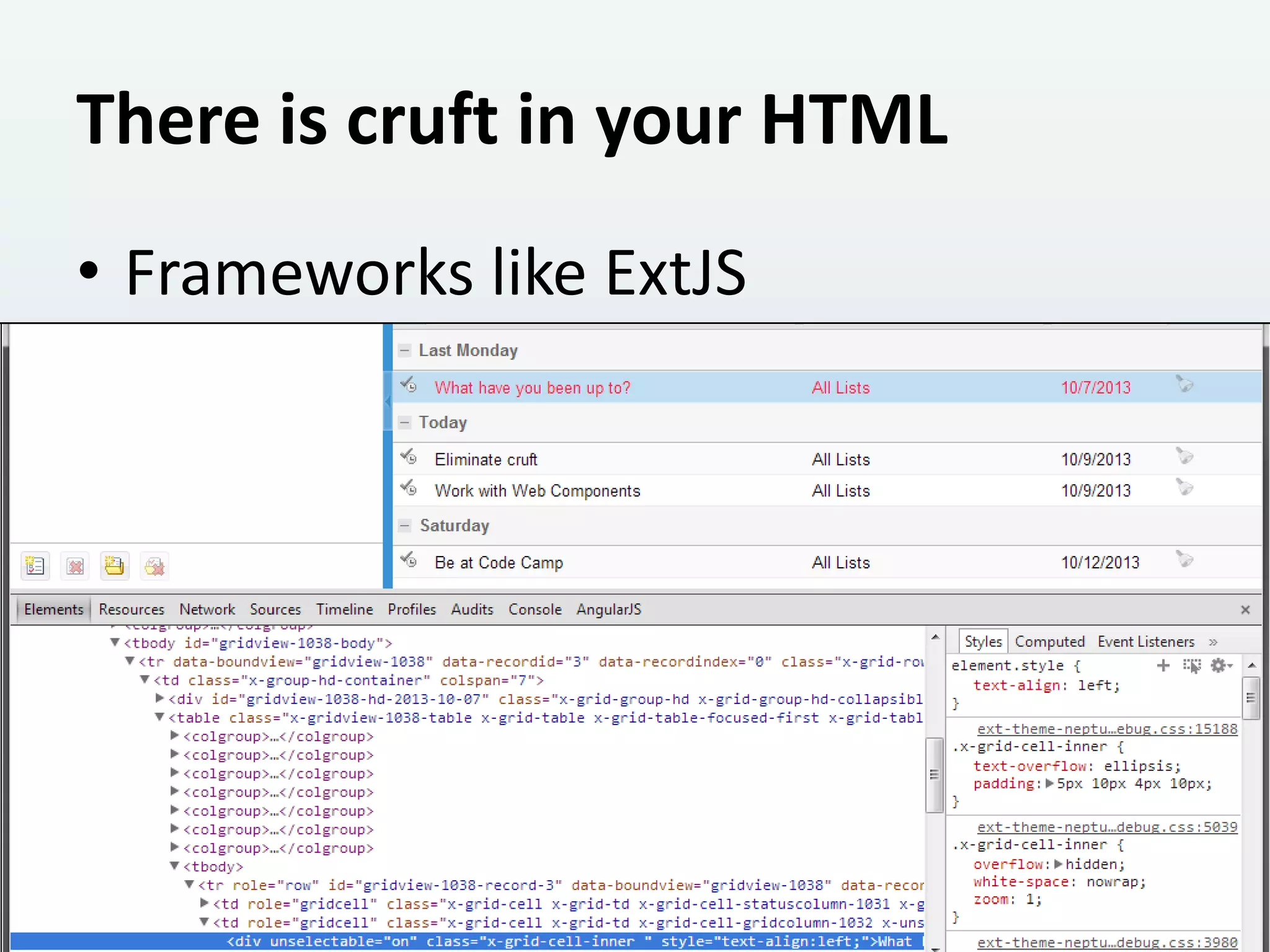Click reminder bell on 'Eliminate cruft' row
Screen dimensions: 1270x952
[1184, 456]
